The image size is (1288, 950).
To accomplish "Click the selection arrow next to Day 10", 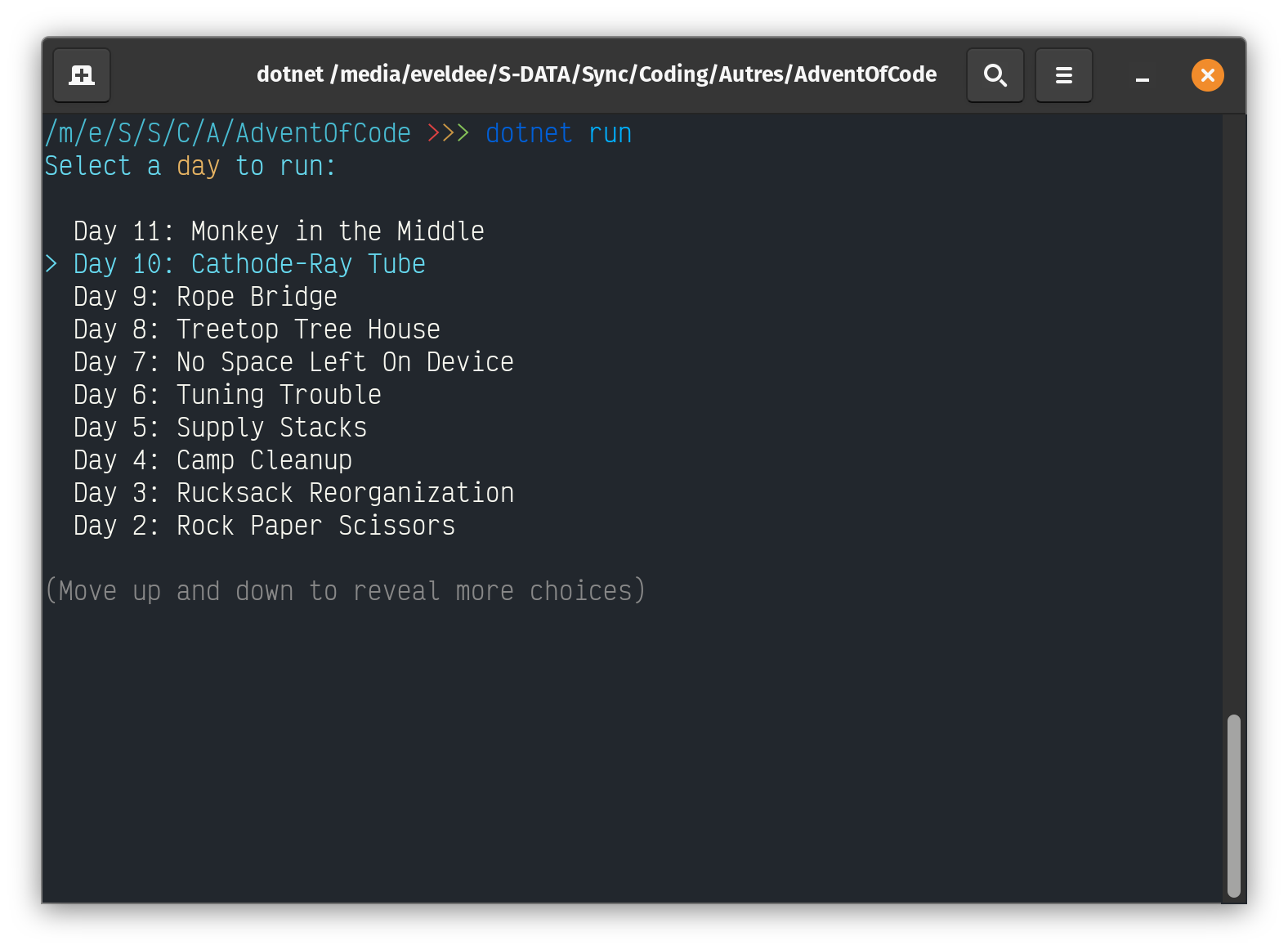I will pyautogui.click(x=51, y=263).
